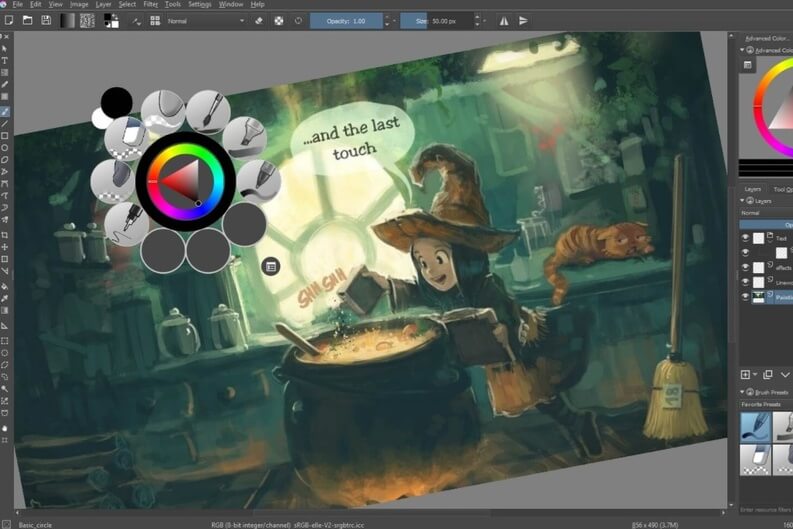
Task: Open the Favorite Presets tag dropdown
Action: coord(766,405)
